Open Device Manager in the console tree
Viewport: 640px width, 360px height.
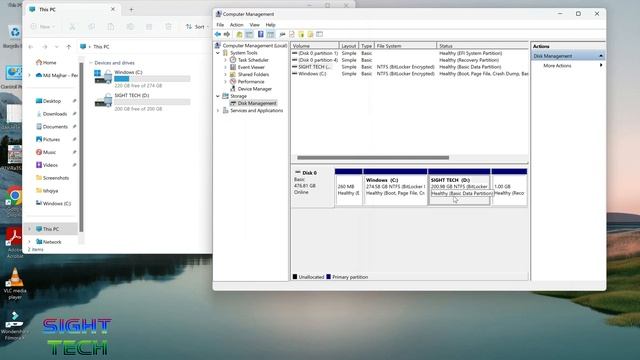(x=254, y=89)
